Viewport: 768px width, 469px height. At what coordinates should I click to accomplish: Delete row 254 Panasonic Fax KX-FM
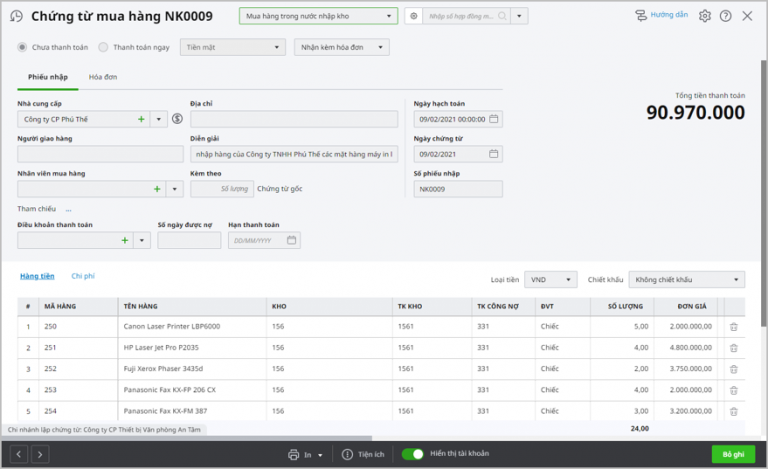(733, 412)
